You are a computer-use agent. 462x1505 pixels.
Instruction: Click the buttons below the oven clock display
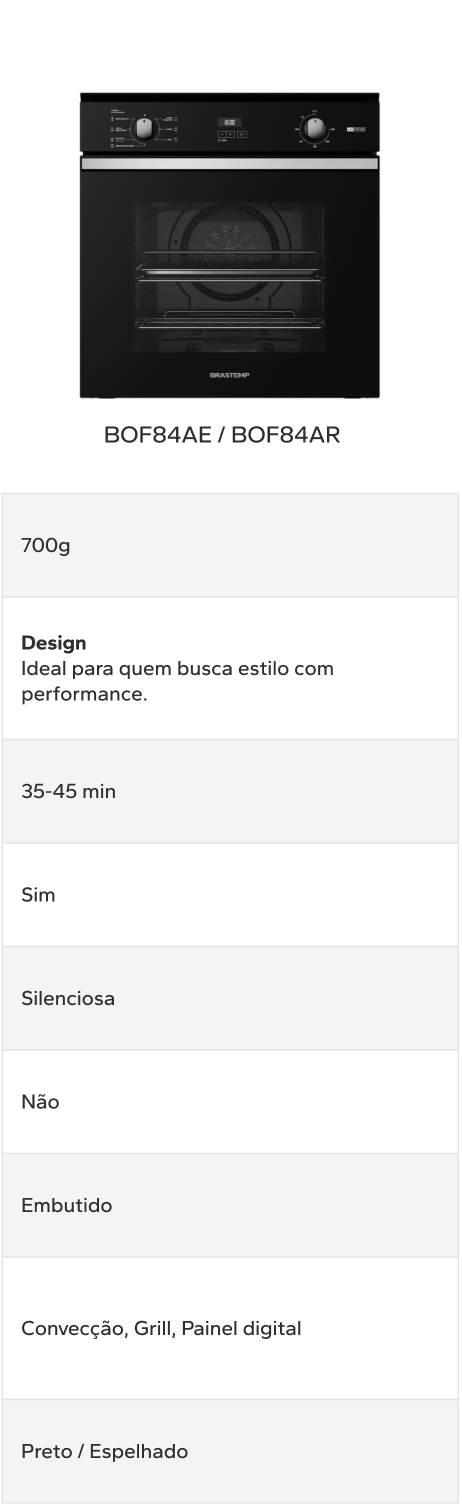[230, 133]
